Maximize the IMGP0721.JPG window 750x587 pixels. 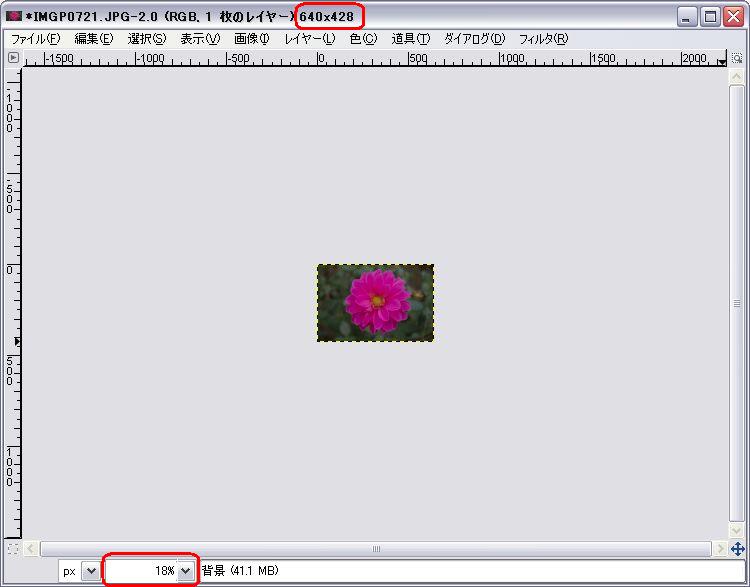pos(710,17)
